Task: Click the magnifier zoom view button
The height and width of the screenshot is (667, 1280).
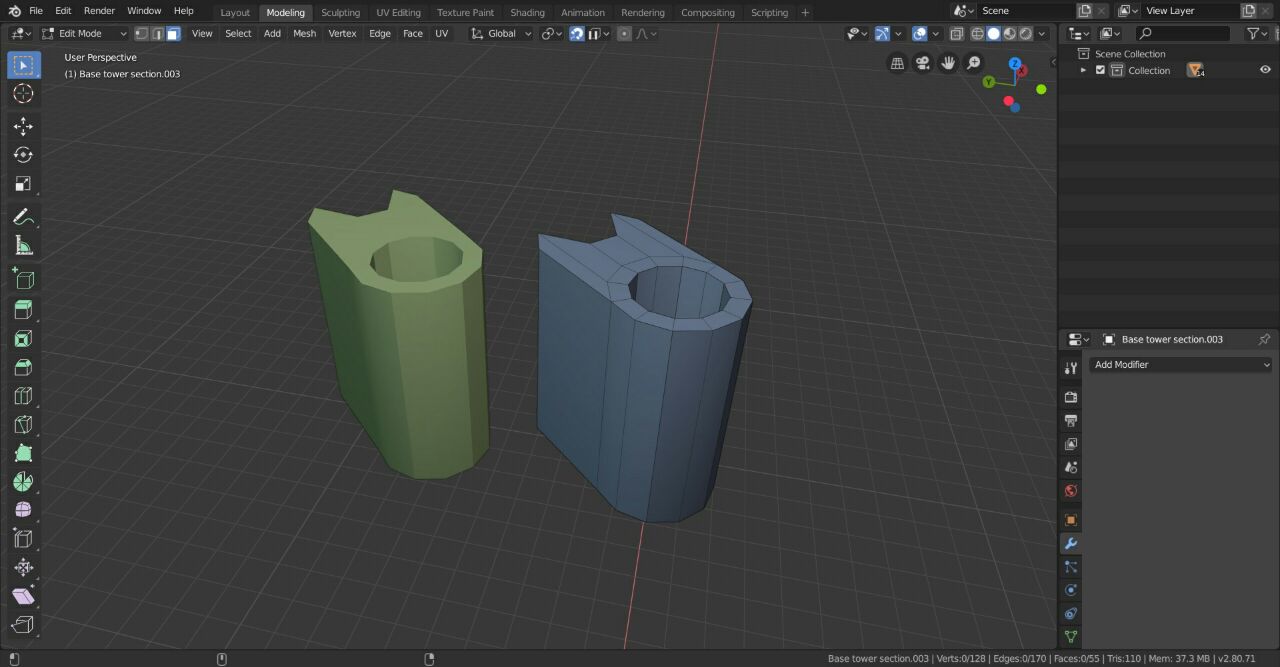Action: (973, 63)
